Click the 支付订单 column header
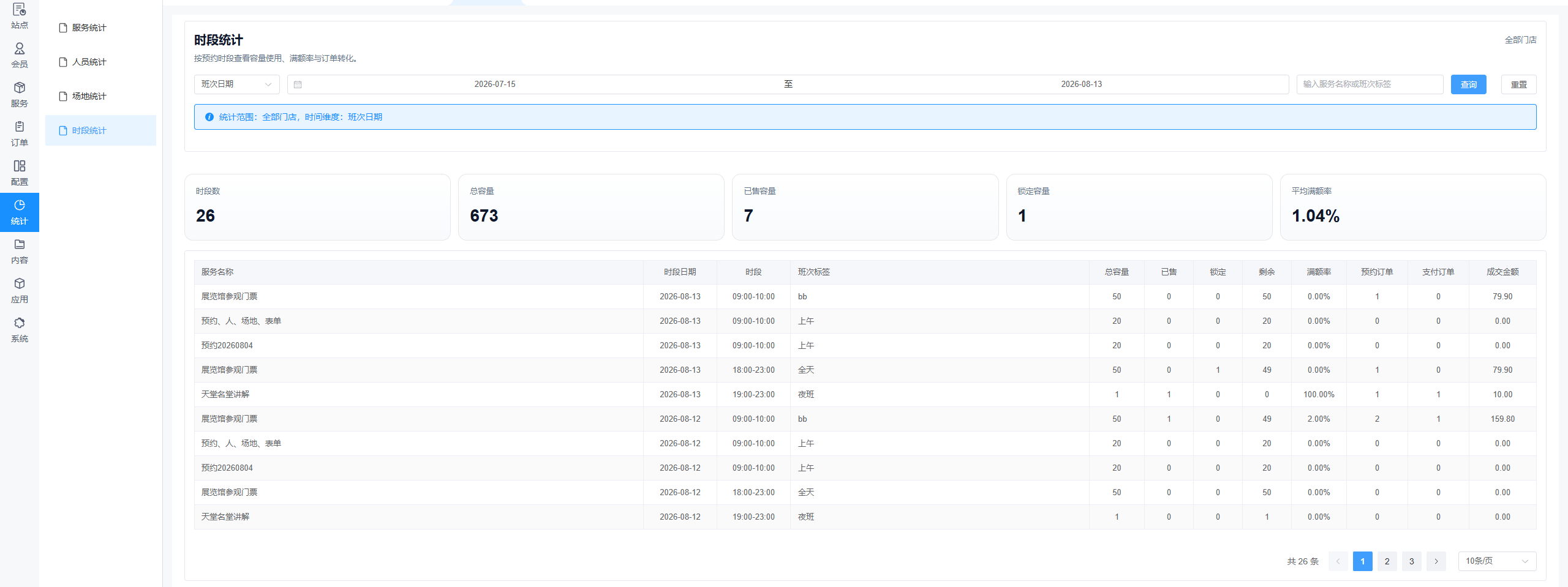The image size is (1568, 587). (1438, 272)
